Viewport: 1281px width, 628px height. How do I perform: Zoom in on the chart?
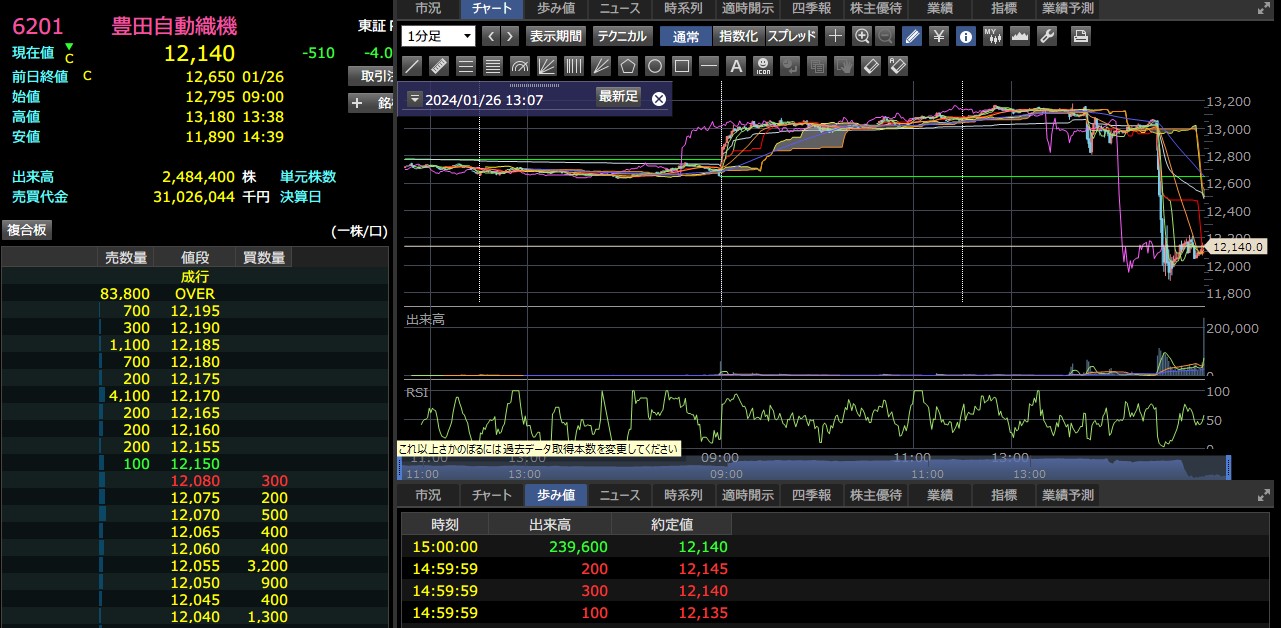click(x=862, y=36)
